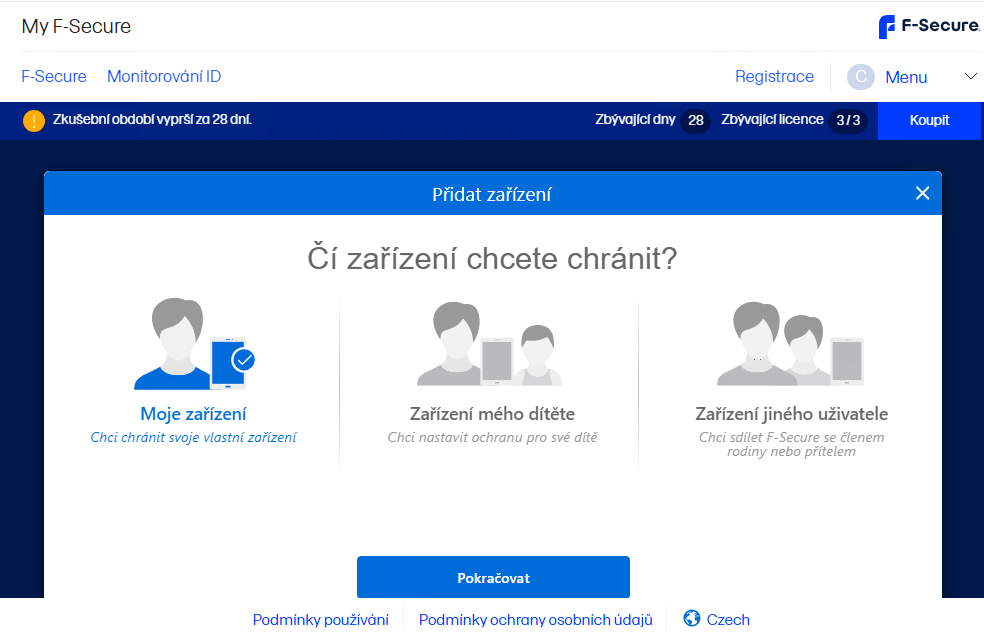This screenshot has width=984, height=642.
Task: Click the Zbývající licence label
Action: 772,119
